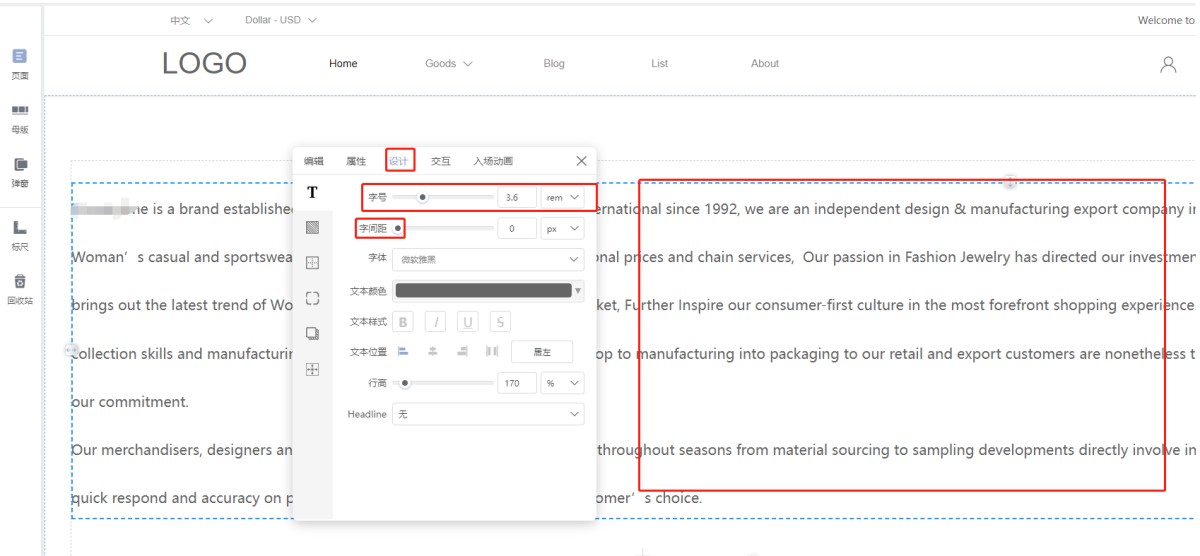Viewport: 1200px width, 556px height.
Task: Switch to the 入场动画 tab
Action: (493, 161)
